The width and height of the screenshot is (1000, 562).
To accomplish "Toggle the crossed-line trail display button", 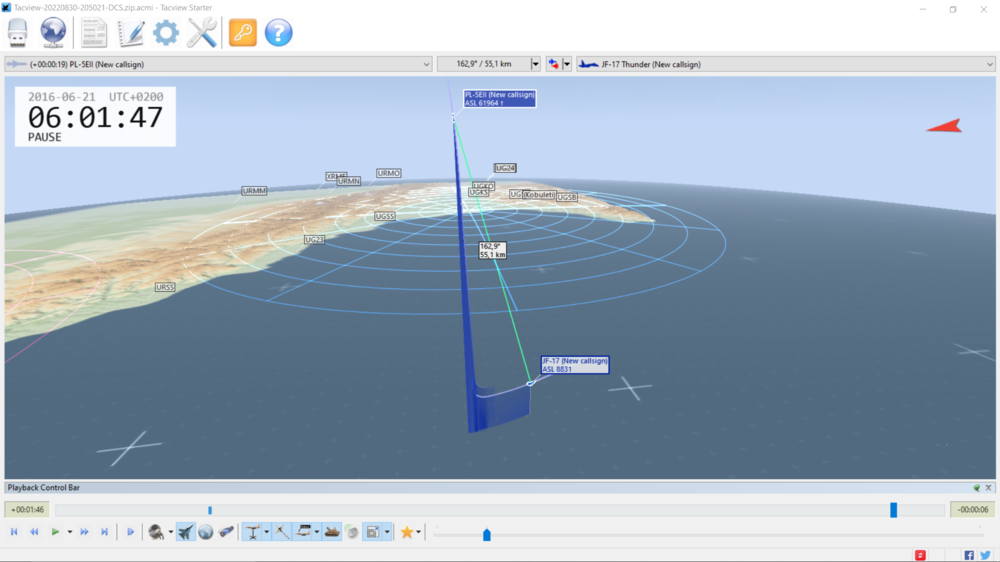I will pyautogui.click(x=283, y=532).
